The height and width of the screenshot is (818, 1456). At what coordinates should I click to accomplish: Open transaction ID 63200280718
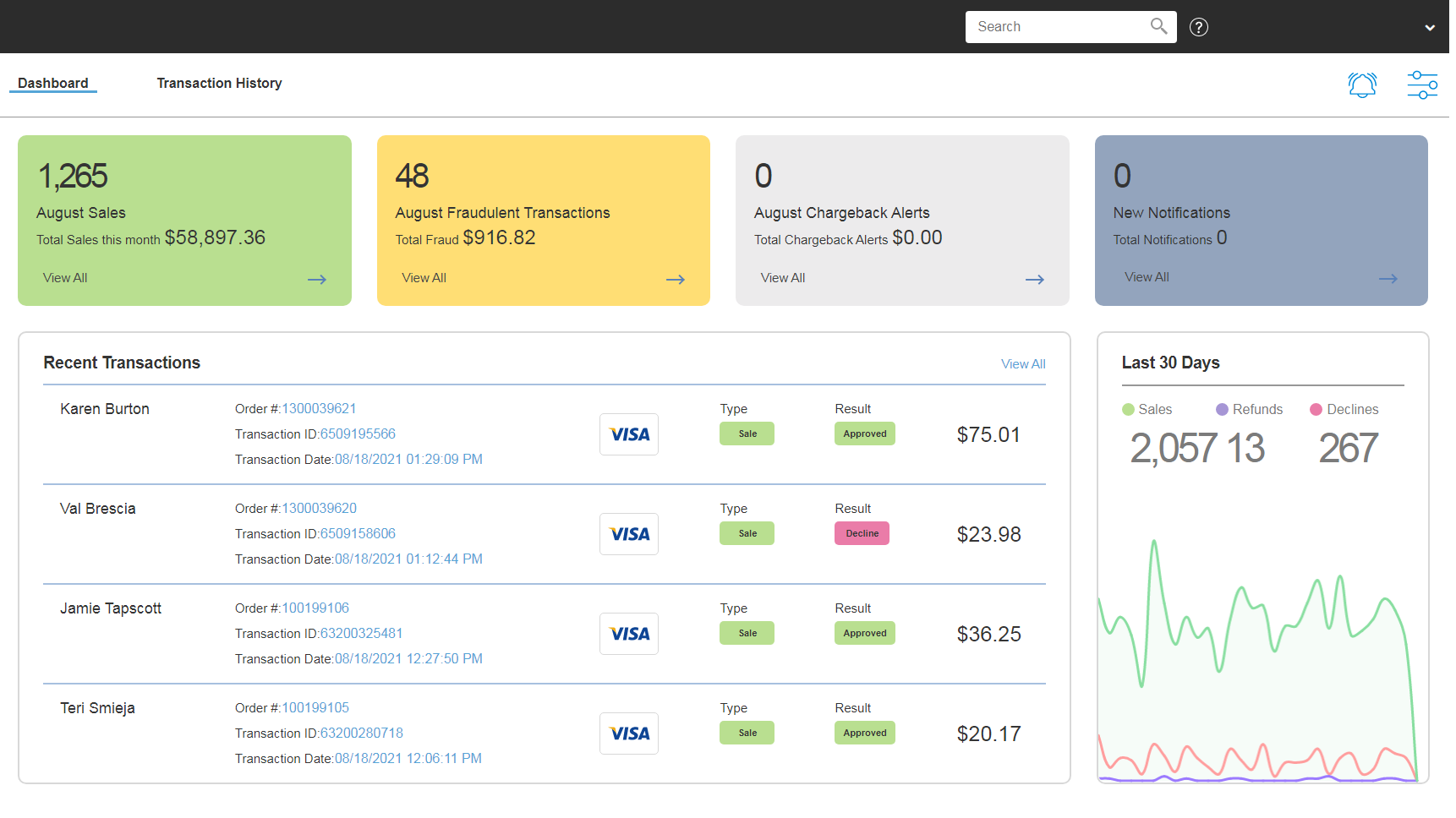point(361,733)
